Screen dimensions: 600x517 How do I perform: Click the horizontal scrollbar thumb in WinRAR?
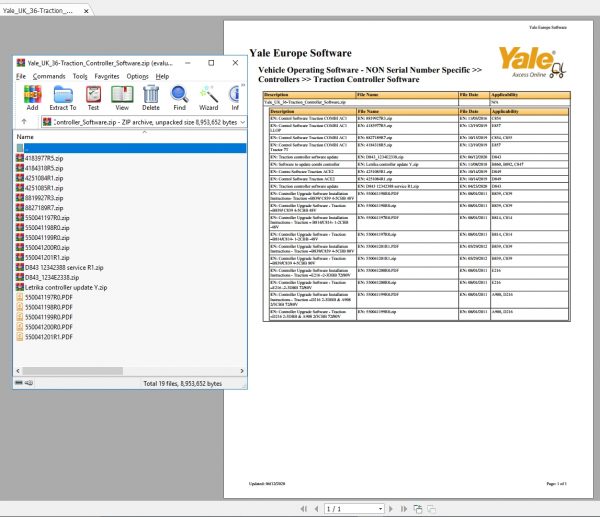tap(73, 371)
